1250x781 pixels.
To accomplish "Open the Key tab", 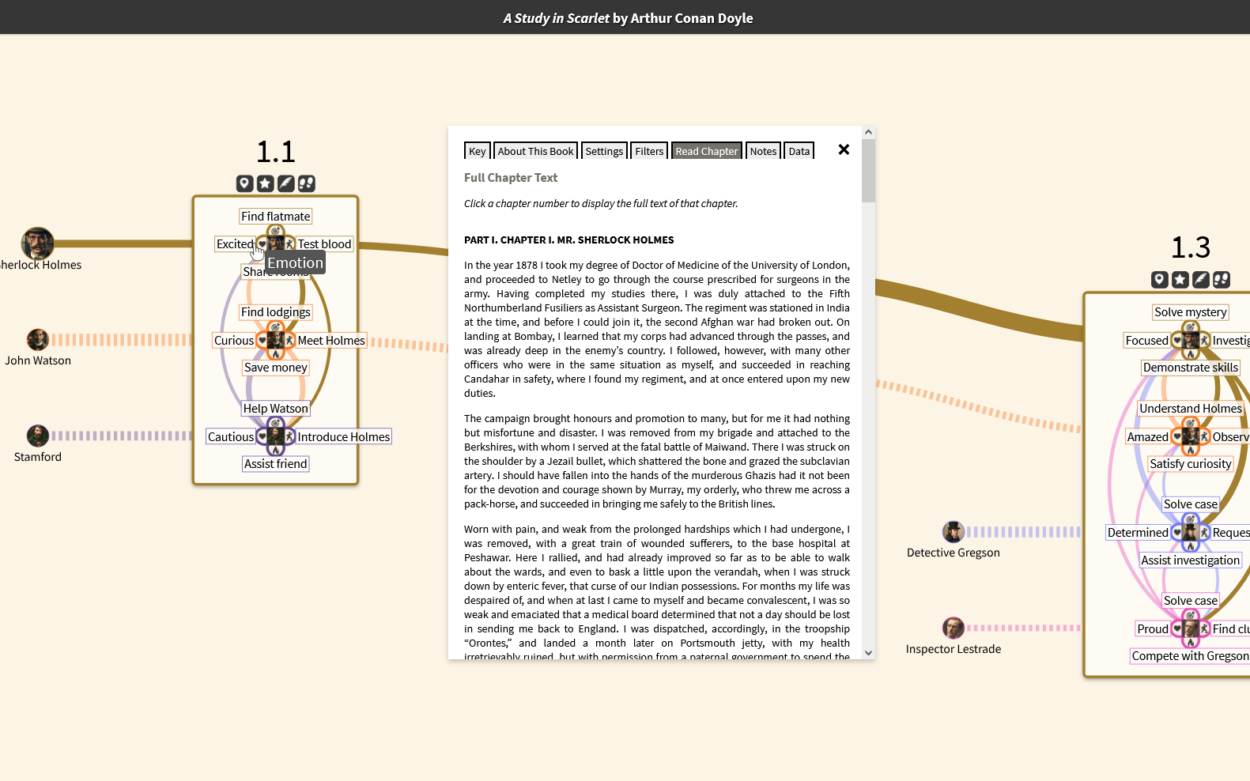I will point(477,151).
